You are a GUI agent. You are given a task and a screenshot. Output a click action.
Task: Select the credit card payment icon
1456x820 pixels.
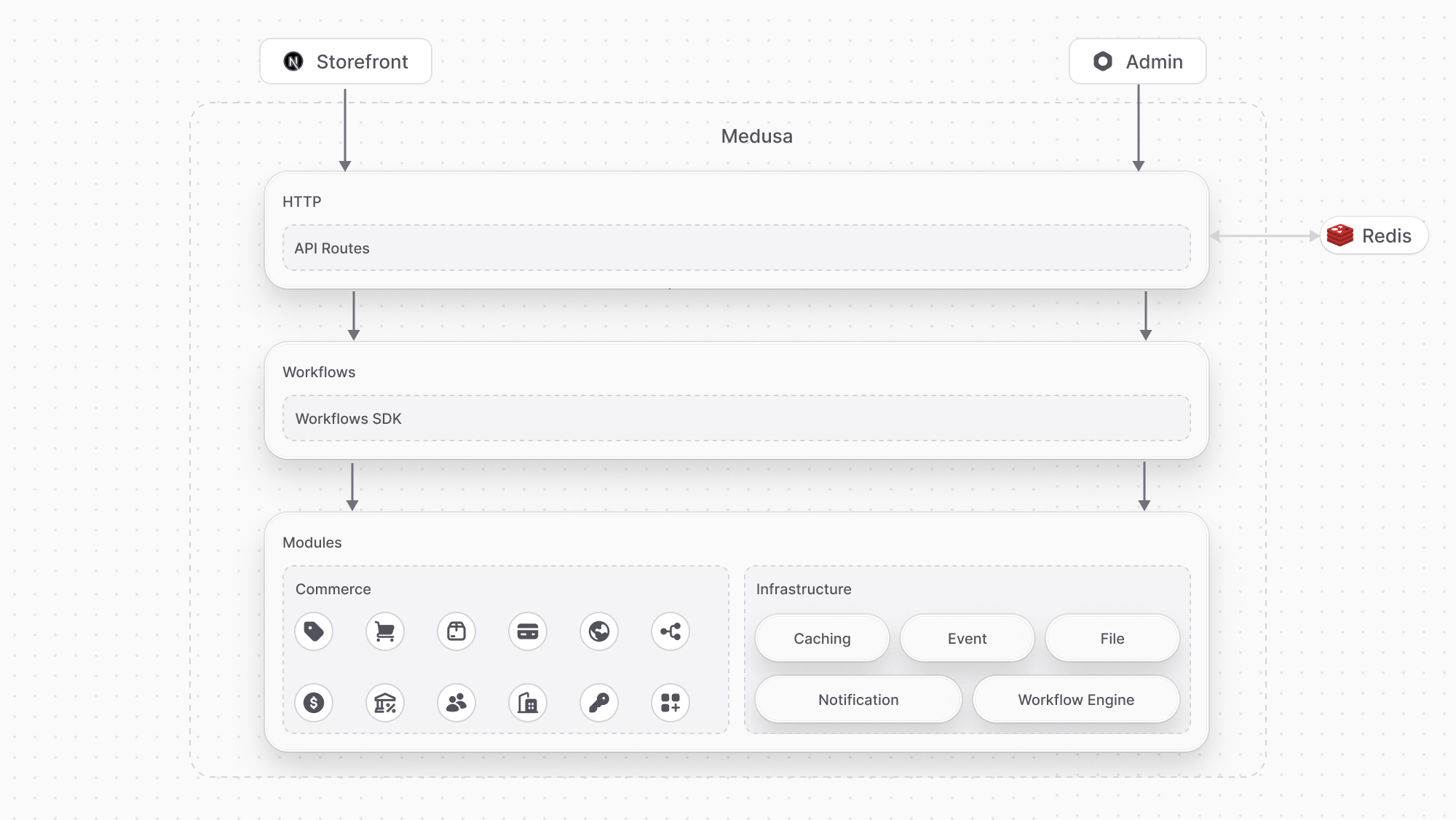(x=528, y=631)
